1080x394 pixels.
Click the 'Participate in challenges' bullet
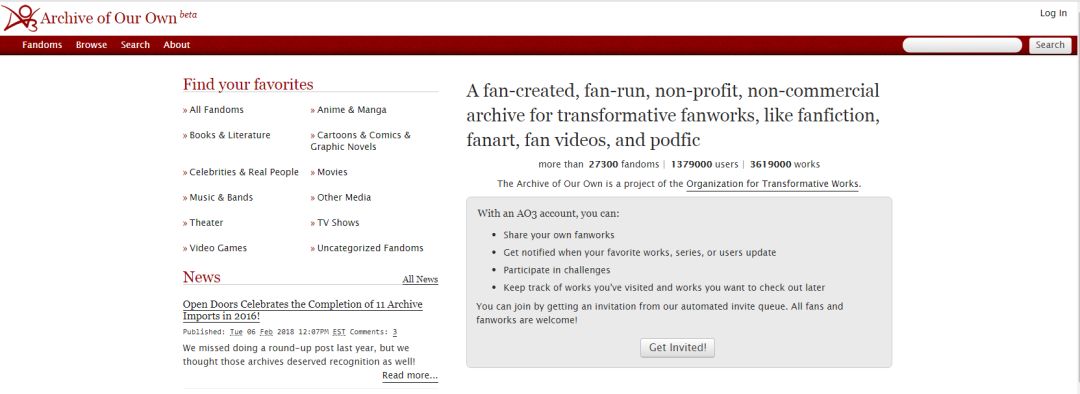(x=557, y=270)
